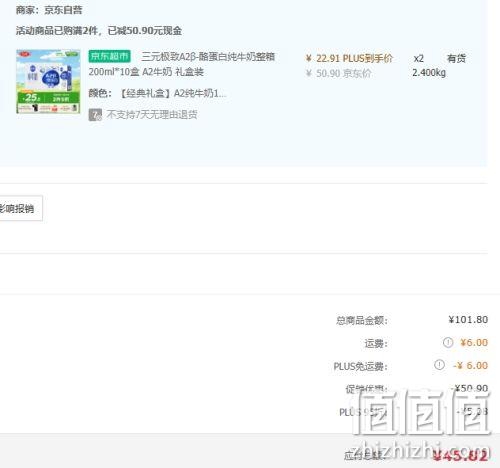Select the 应付总额 ¥45.82 total
Viewport: 500px width, 468px height.
click(460, 455)
